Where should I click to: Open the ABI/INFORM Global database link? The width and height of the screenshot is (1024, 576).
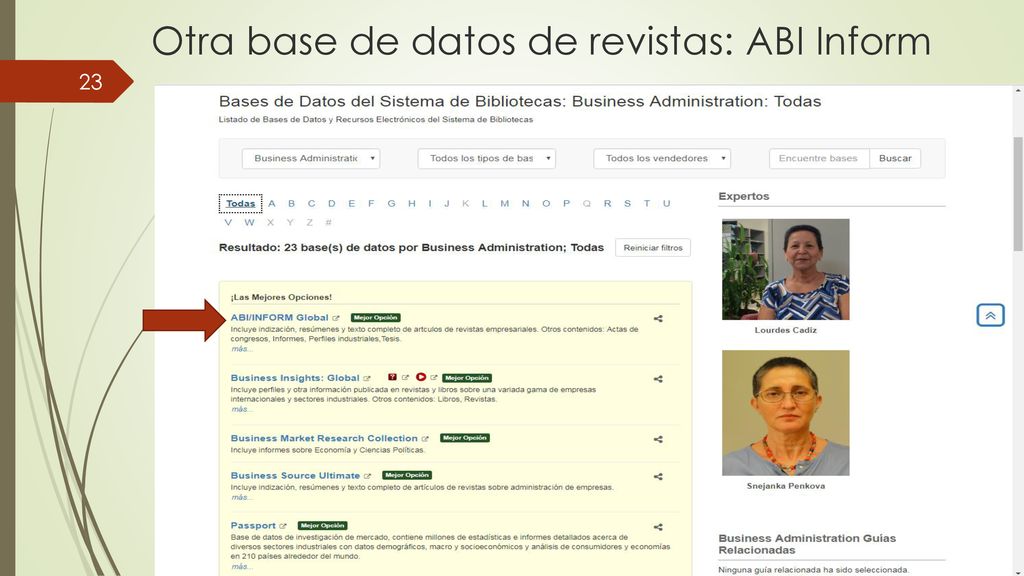280,317
